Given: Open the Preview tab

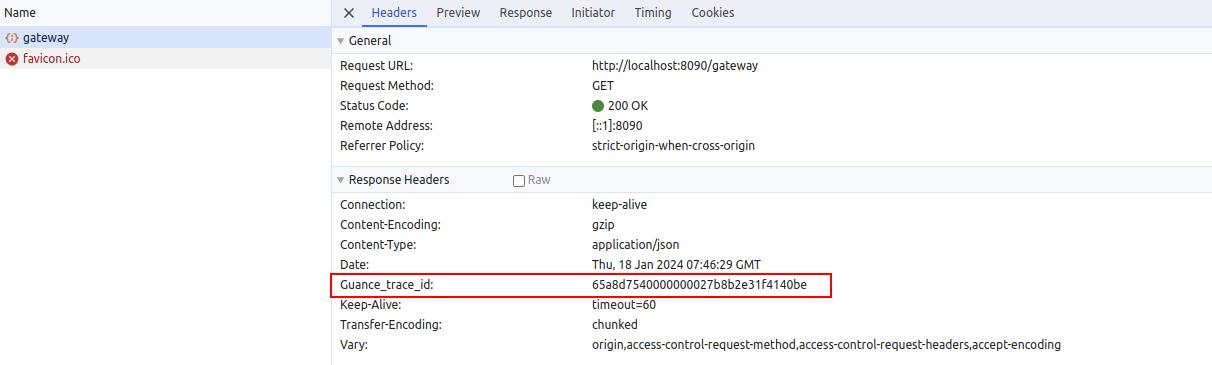Looking at the screenshot, I should [x=458, y=13].
